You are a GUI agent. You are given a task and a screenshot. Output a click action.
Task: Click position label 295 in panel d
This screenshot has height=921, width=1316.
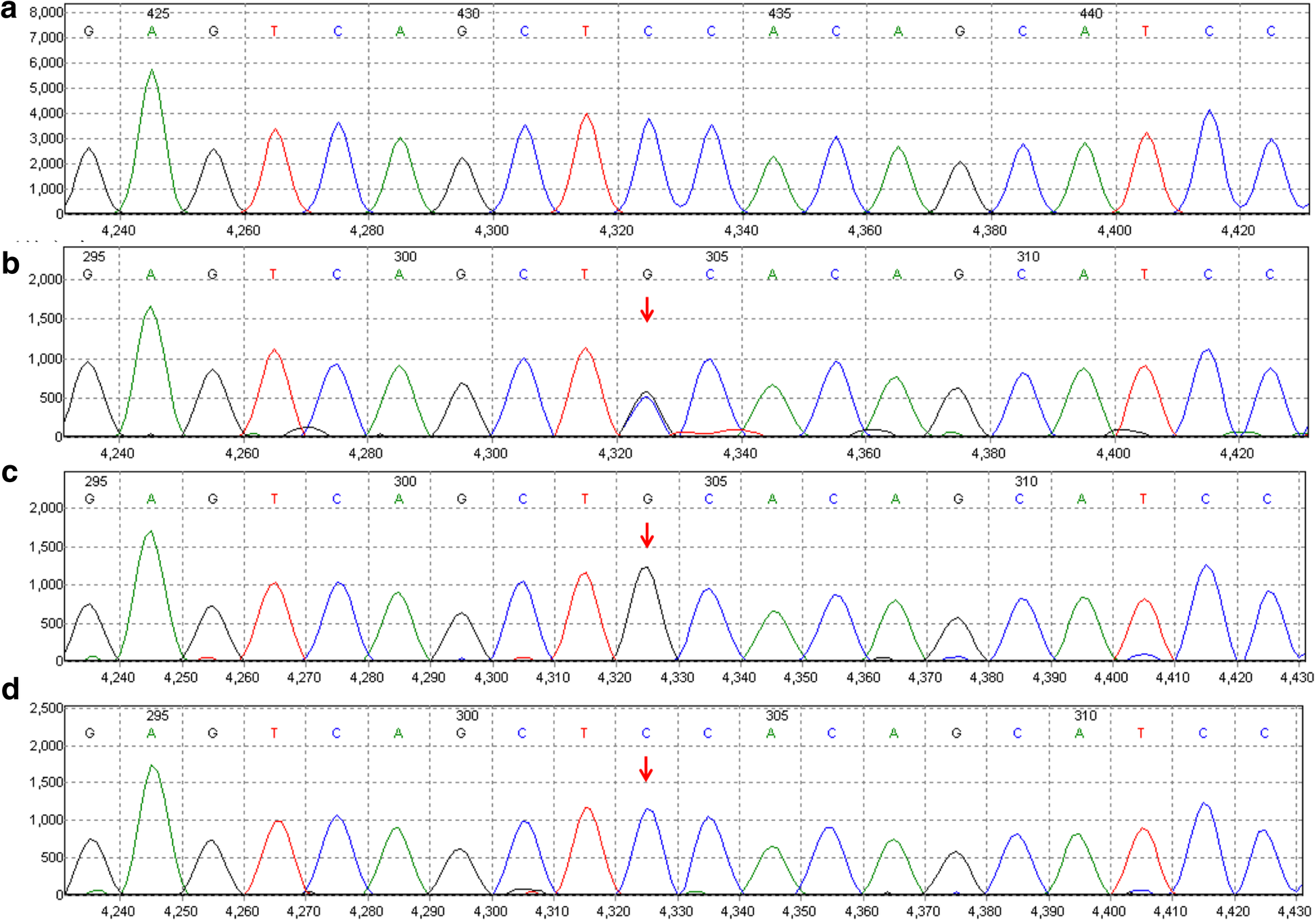tap(158, 716)
